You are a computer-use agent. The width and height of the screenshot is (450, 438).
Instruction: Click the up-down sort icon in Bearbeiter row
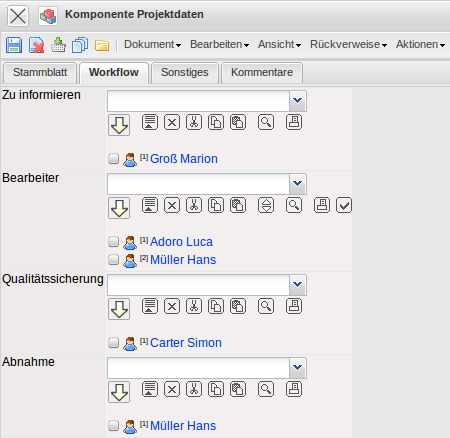(x=266, y=205)
